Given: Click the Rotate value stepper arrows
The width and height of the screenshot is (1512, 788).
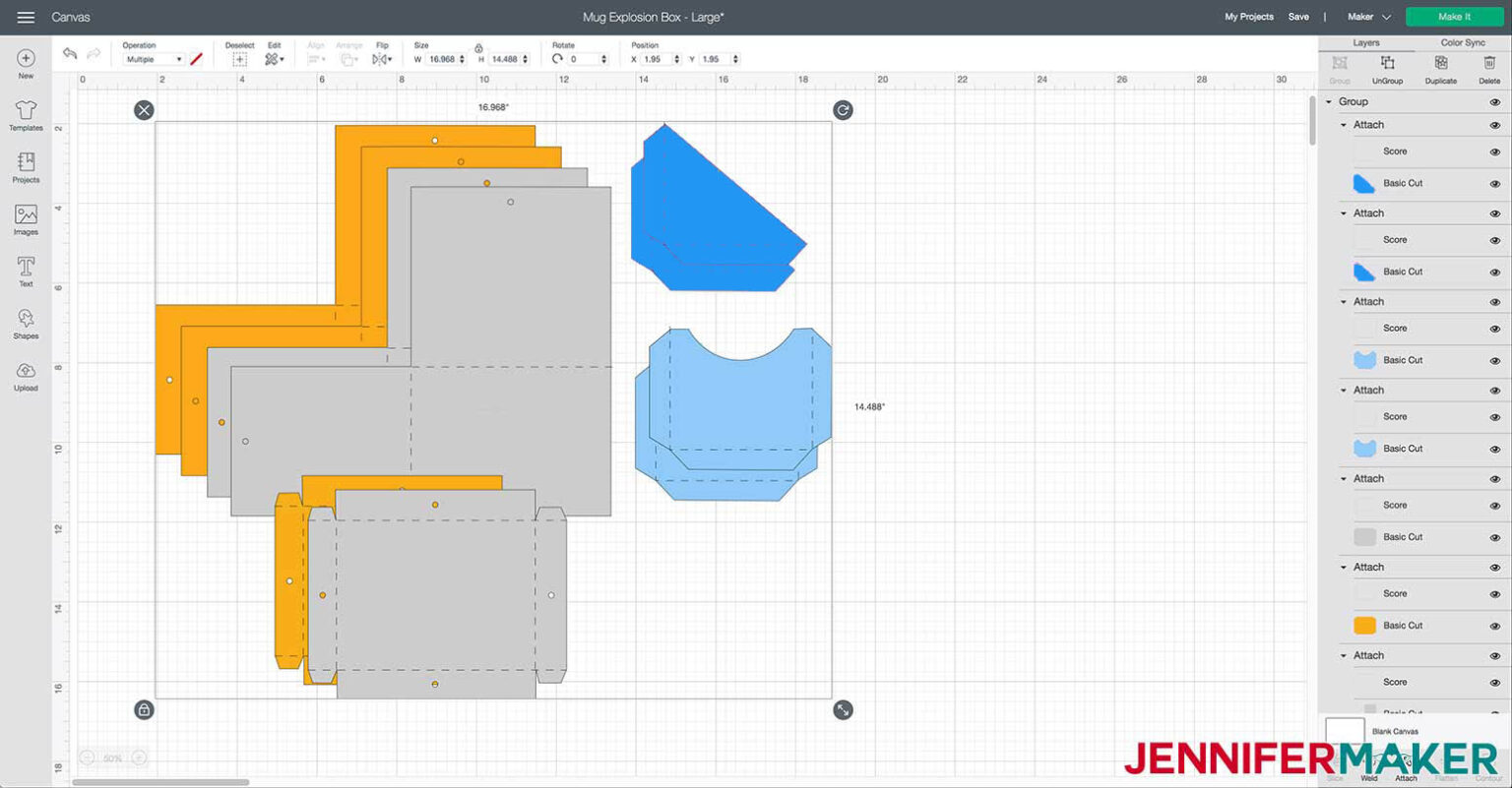Looking at the screenshot, I should [603, 59].
